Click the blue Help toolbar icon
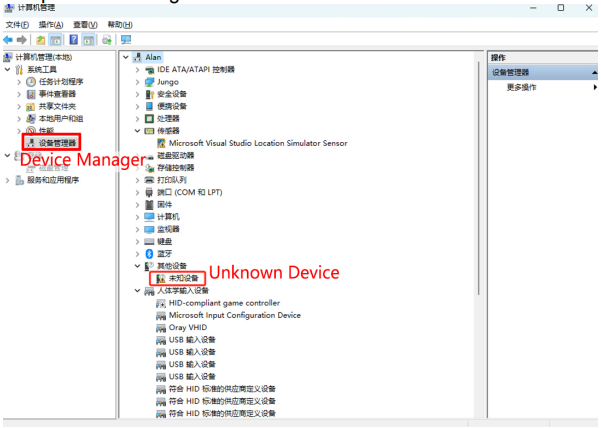 coord(73,39)
